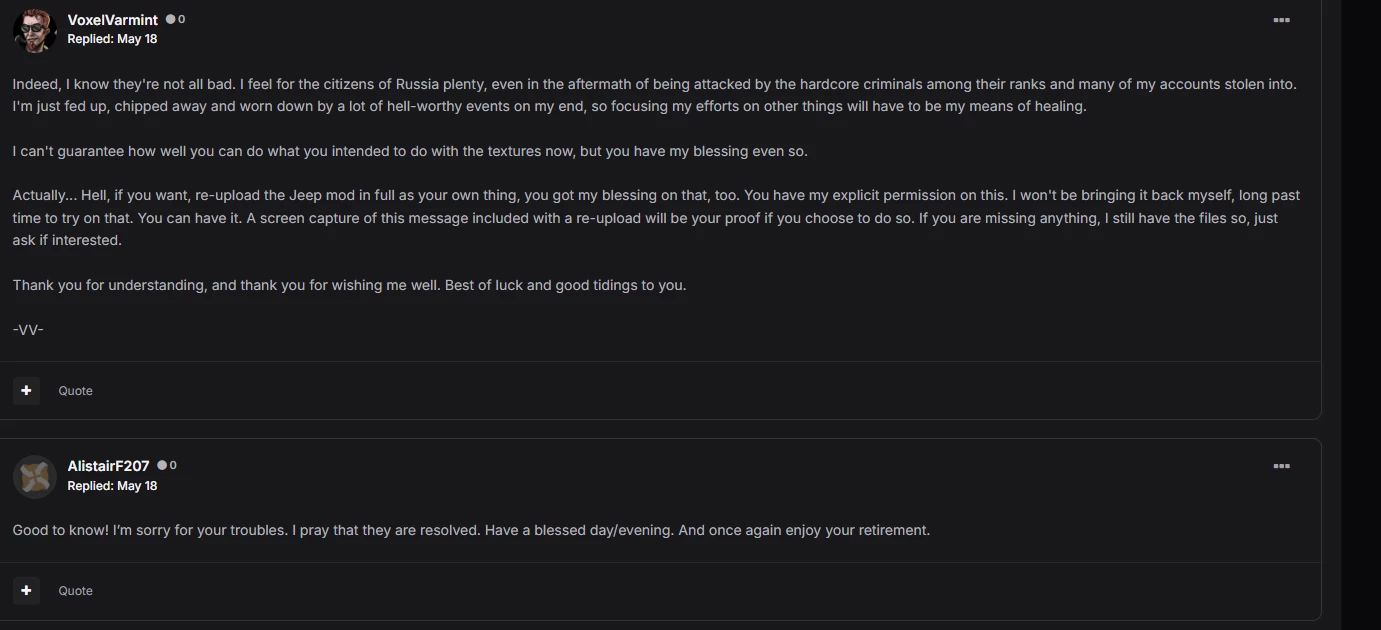Toggle multiquote plus on VoxelVarmint's post
The height and width of the screenshot is (630, 1381).
coord(27,390)
